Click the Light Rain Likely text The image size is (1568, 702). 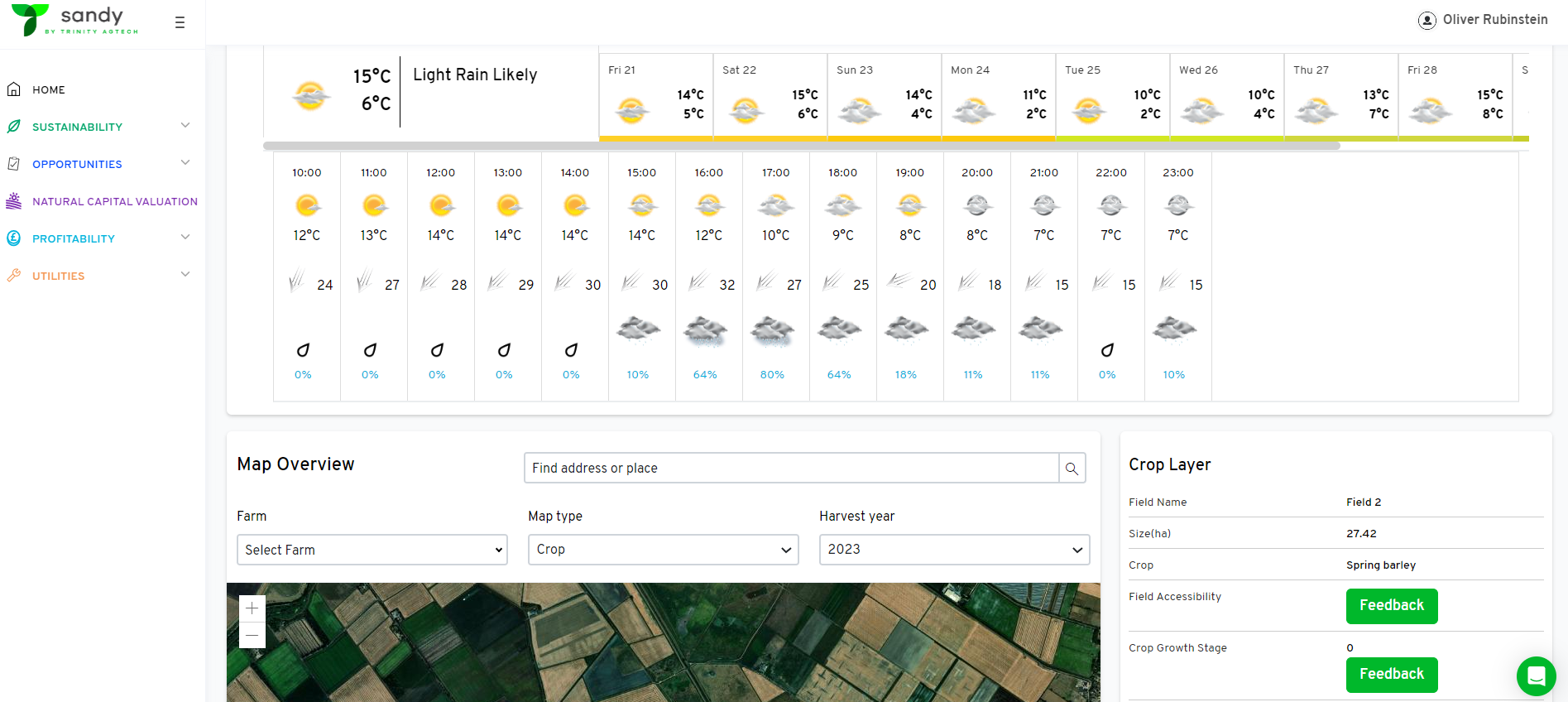pos(475,75)
